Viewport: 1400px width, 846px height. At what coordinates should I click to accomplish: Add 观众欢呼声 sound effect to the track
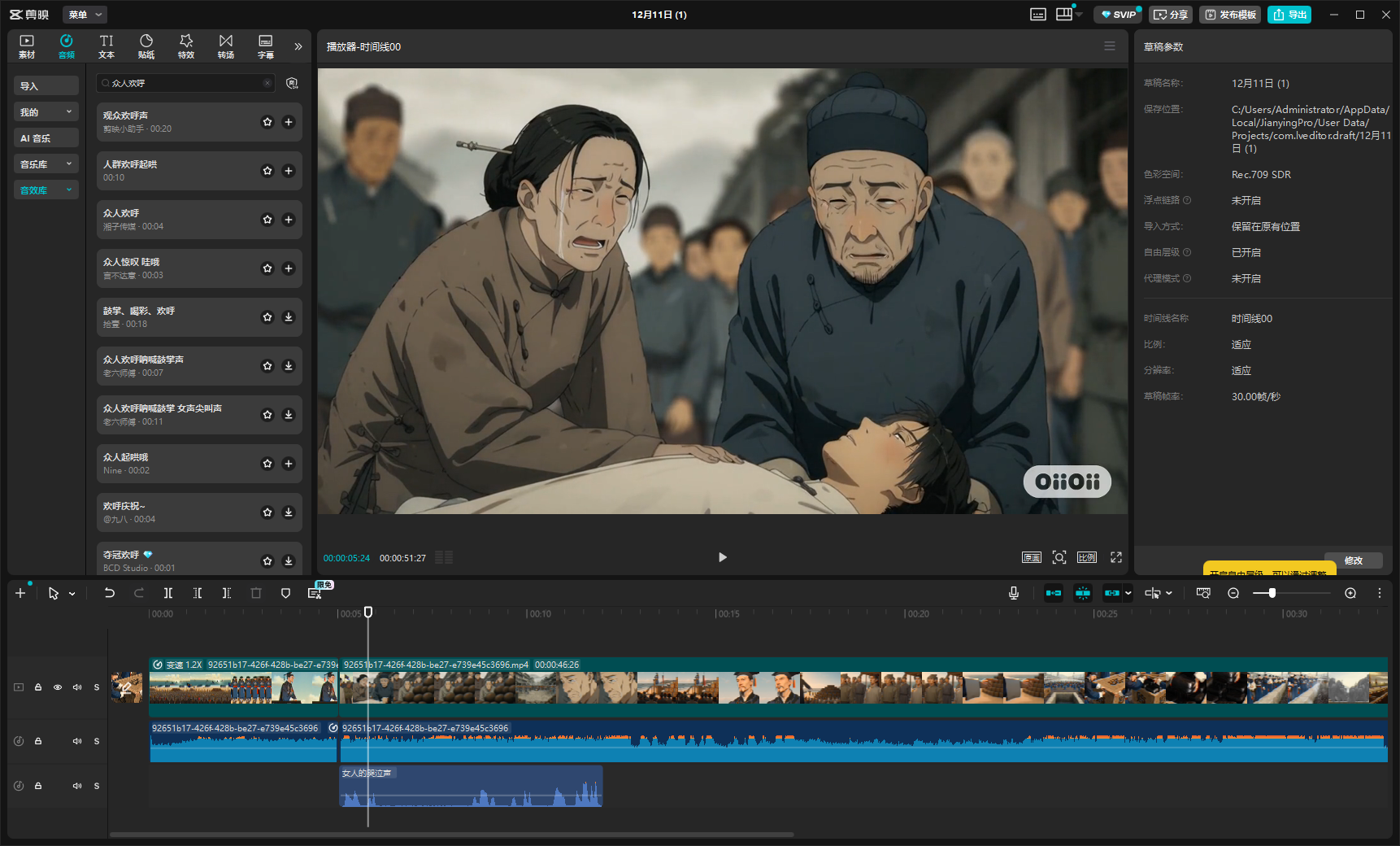(289, 122)
